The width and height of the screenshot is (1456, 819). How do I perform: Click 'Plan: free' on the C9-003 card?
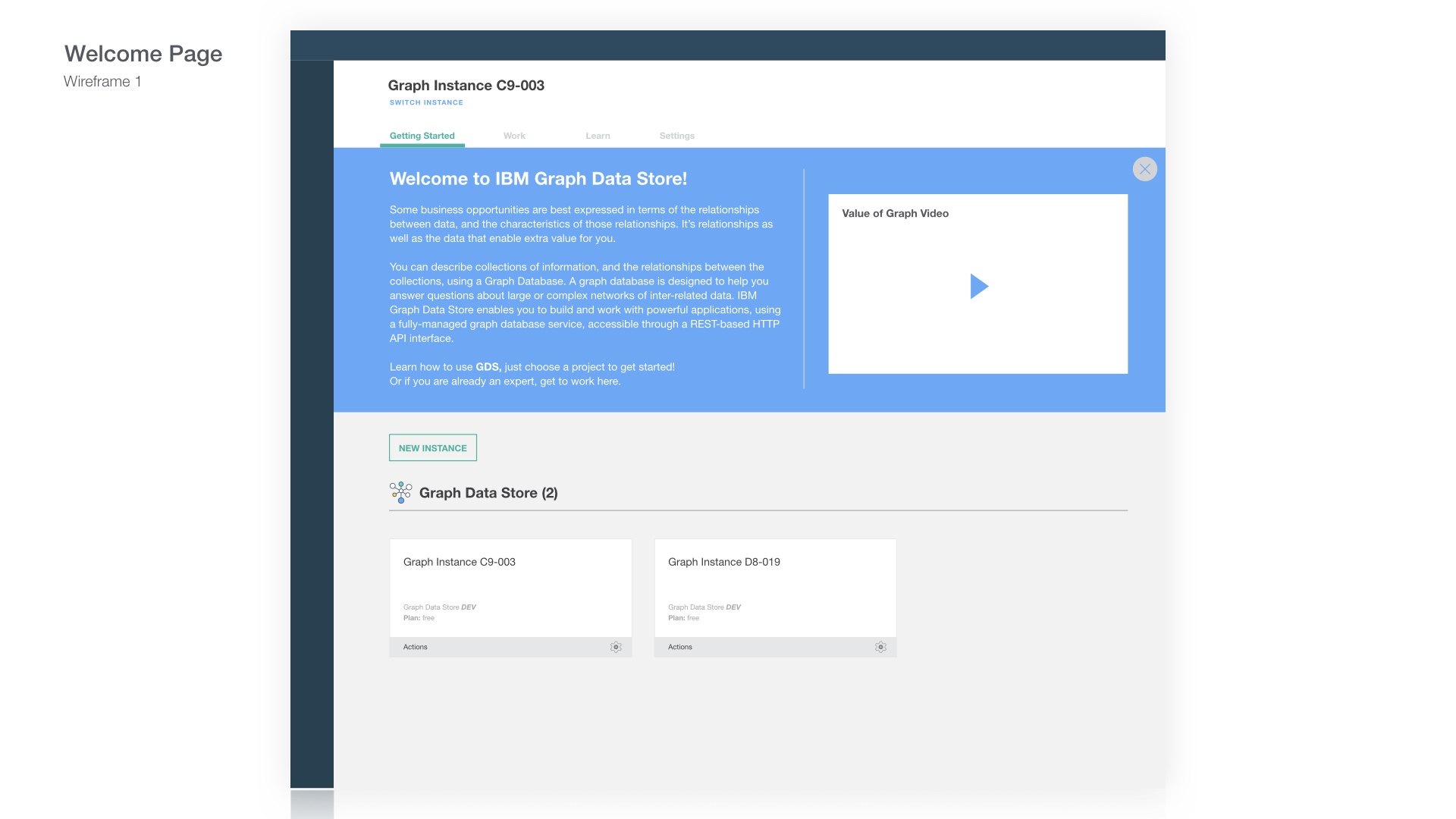click(x=419, y=618)
